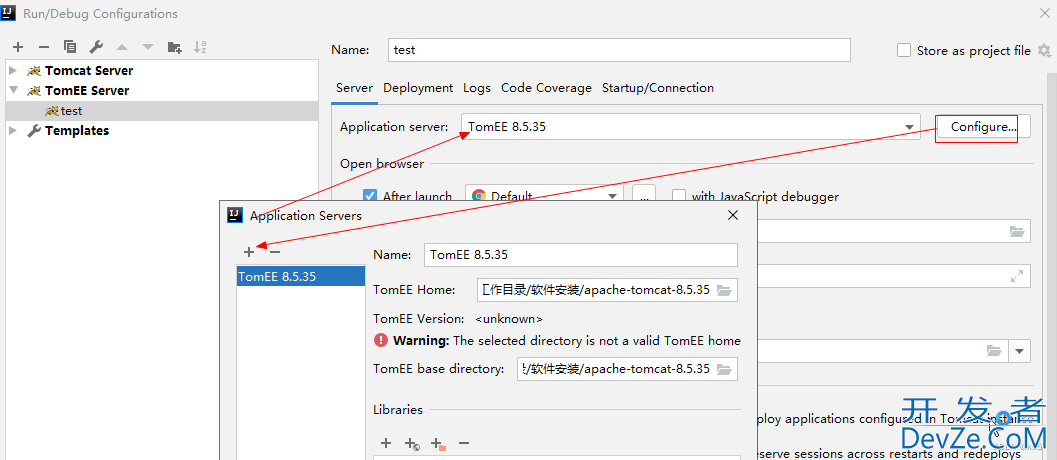This screenshot has width=1057, height=460.
Task: Close the Application Servers dialog
Action: click(x=733, y=215)
